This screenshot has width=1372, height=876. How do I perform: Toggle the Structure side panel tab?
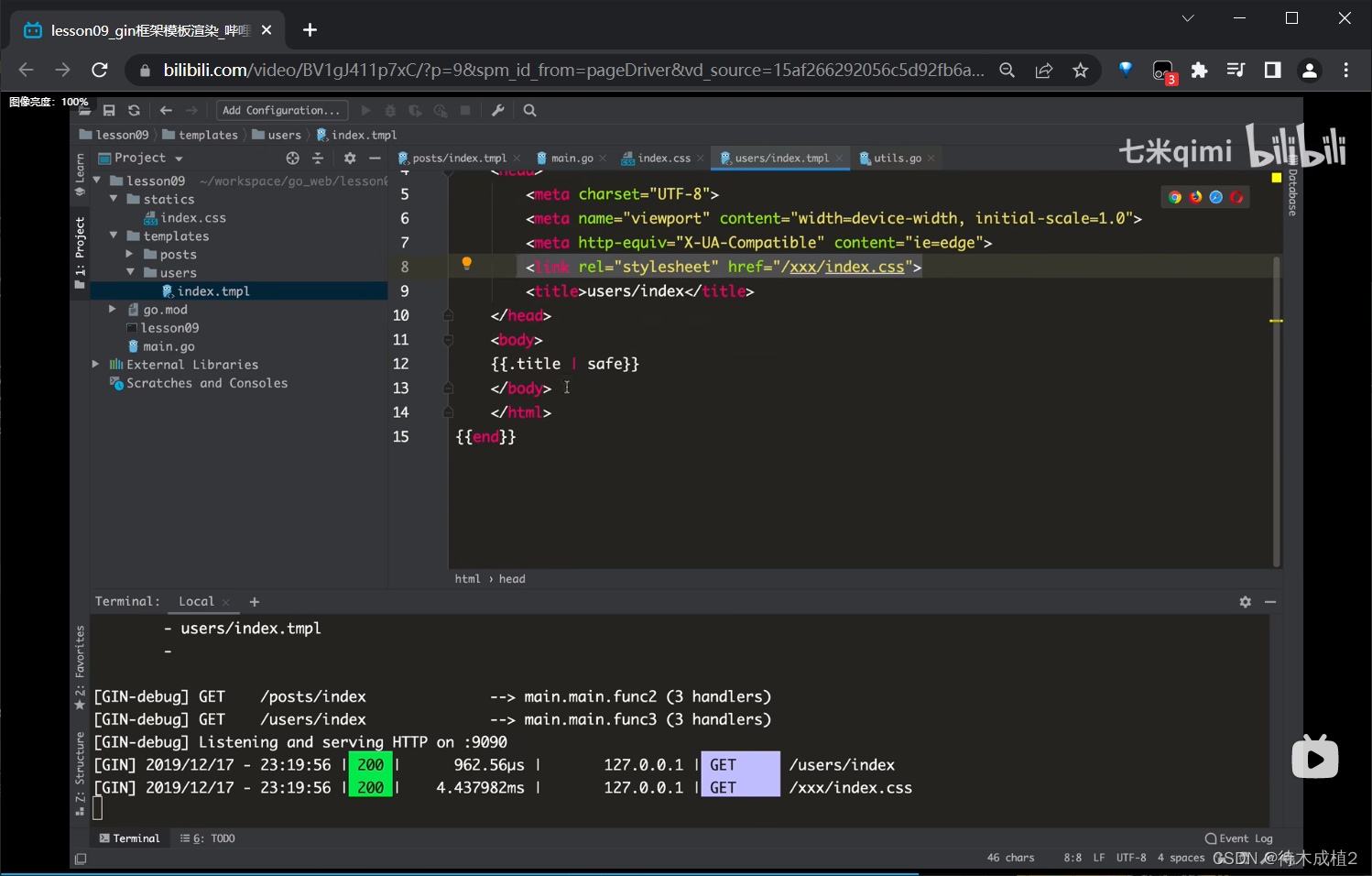point(80,770)
